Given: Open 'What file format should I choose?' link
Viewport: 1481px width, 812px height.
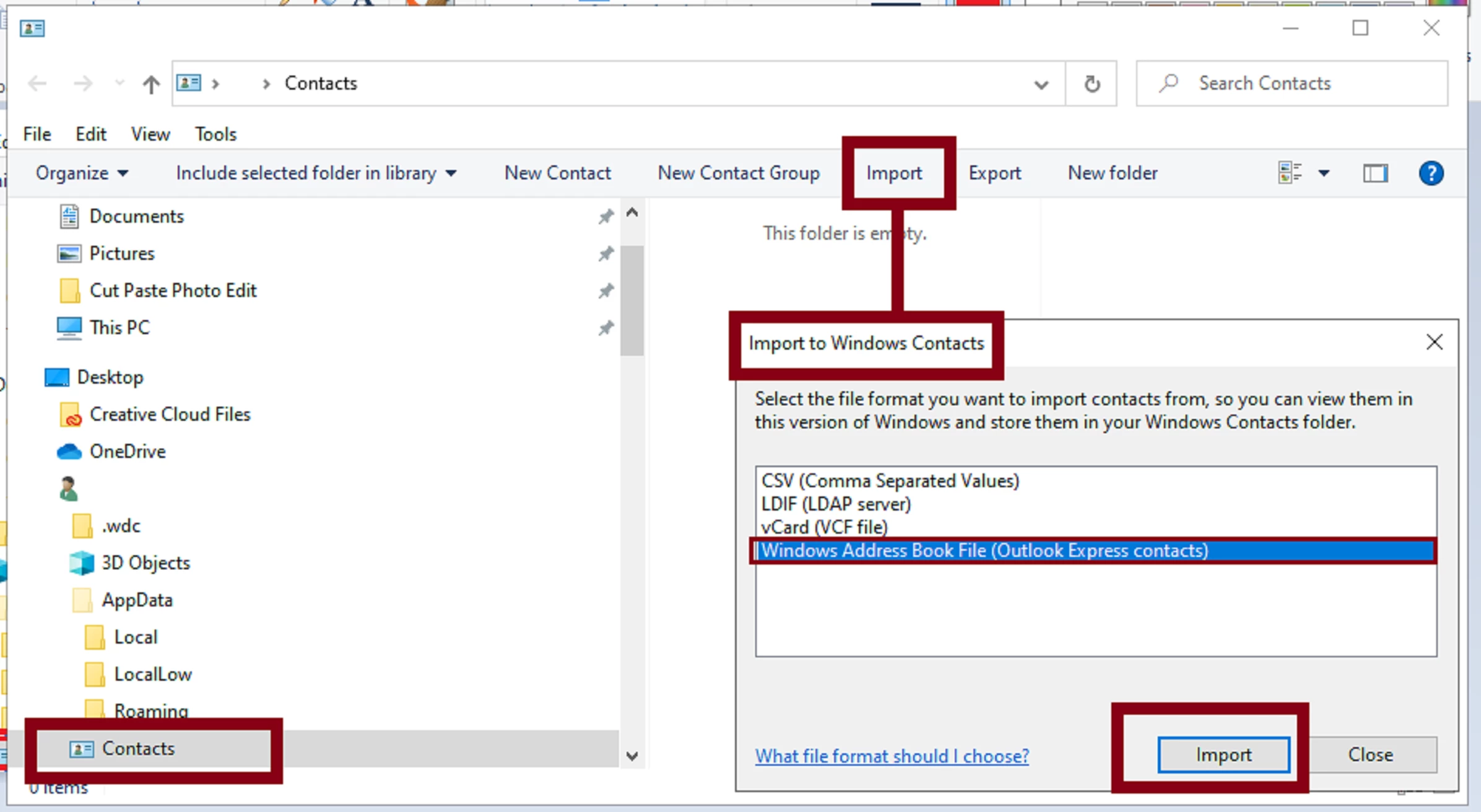Looking at the screenshot, I should click(892, 756).
